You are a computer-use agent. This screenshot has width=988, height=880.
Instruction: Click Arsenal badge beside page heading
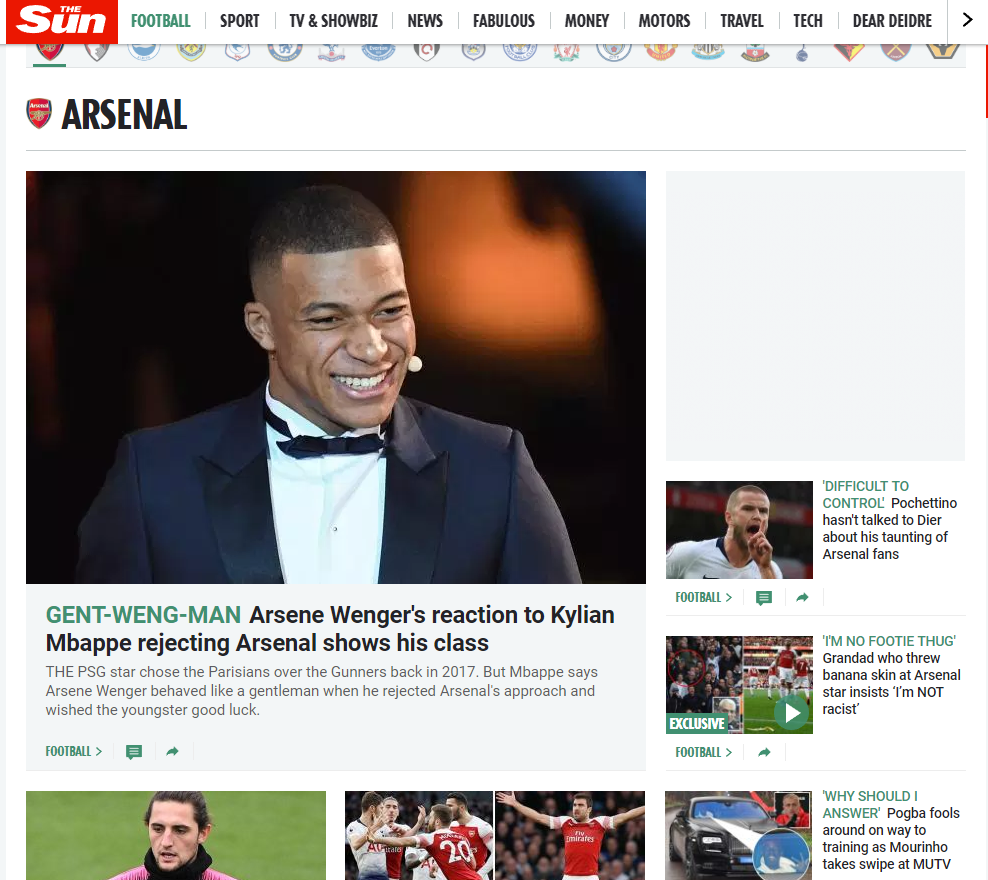point(38,113)
